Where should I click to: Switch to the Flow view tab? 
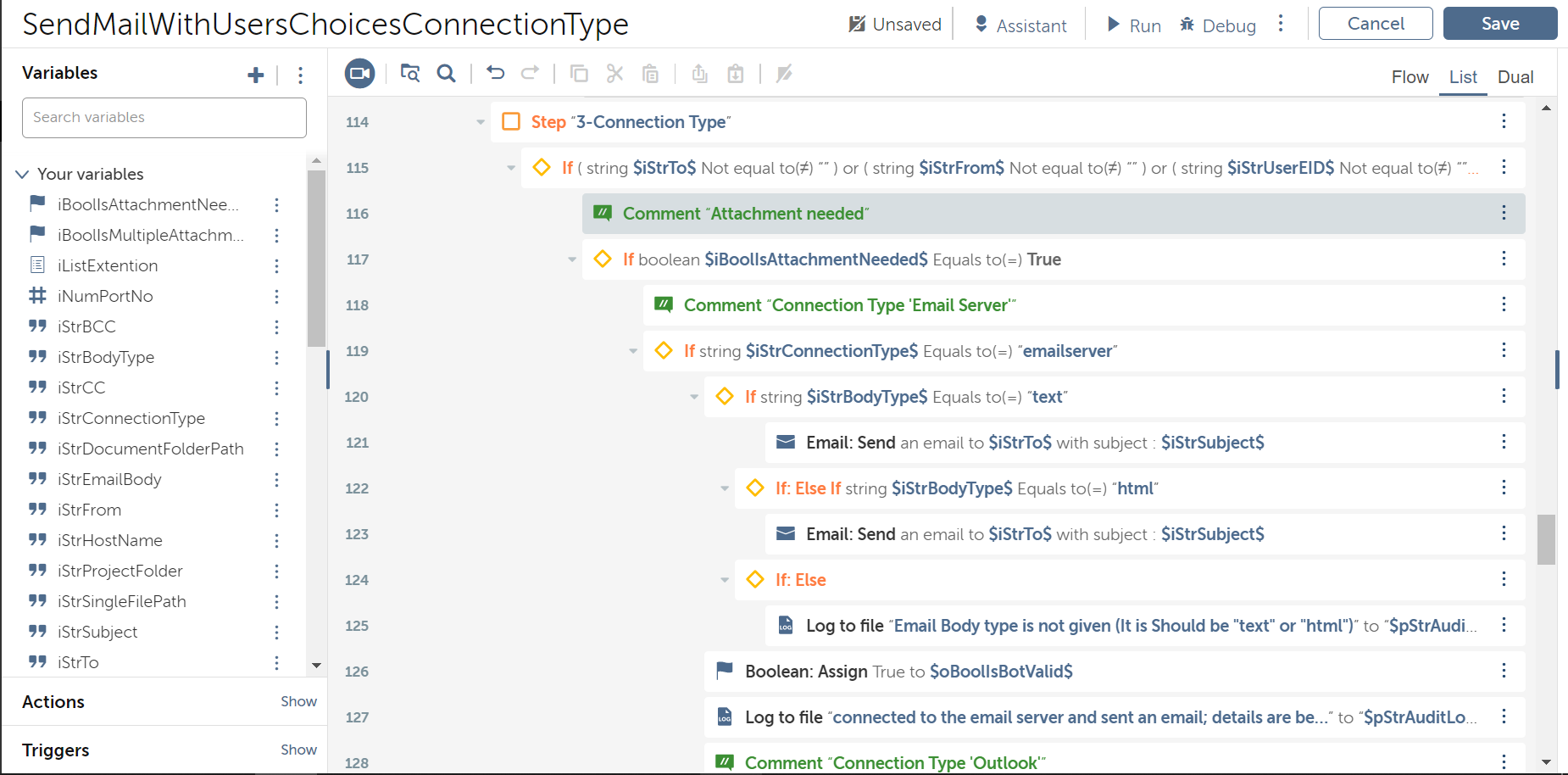[1410, 77]
